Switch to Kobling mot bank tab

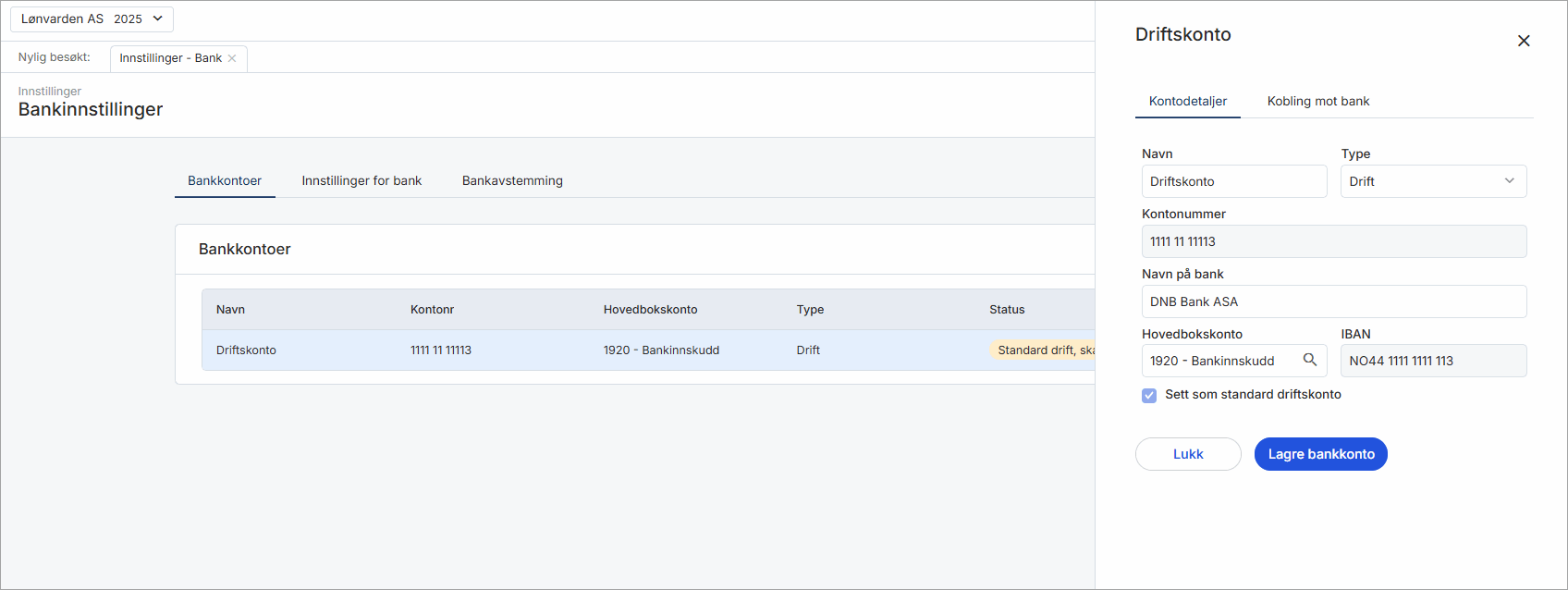coord(1317,101)
